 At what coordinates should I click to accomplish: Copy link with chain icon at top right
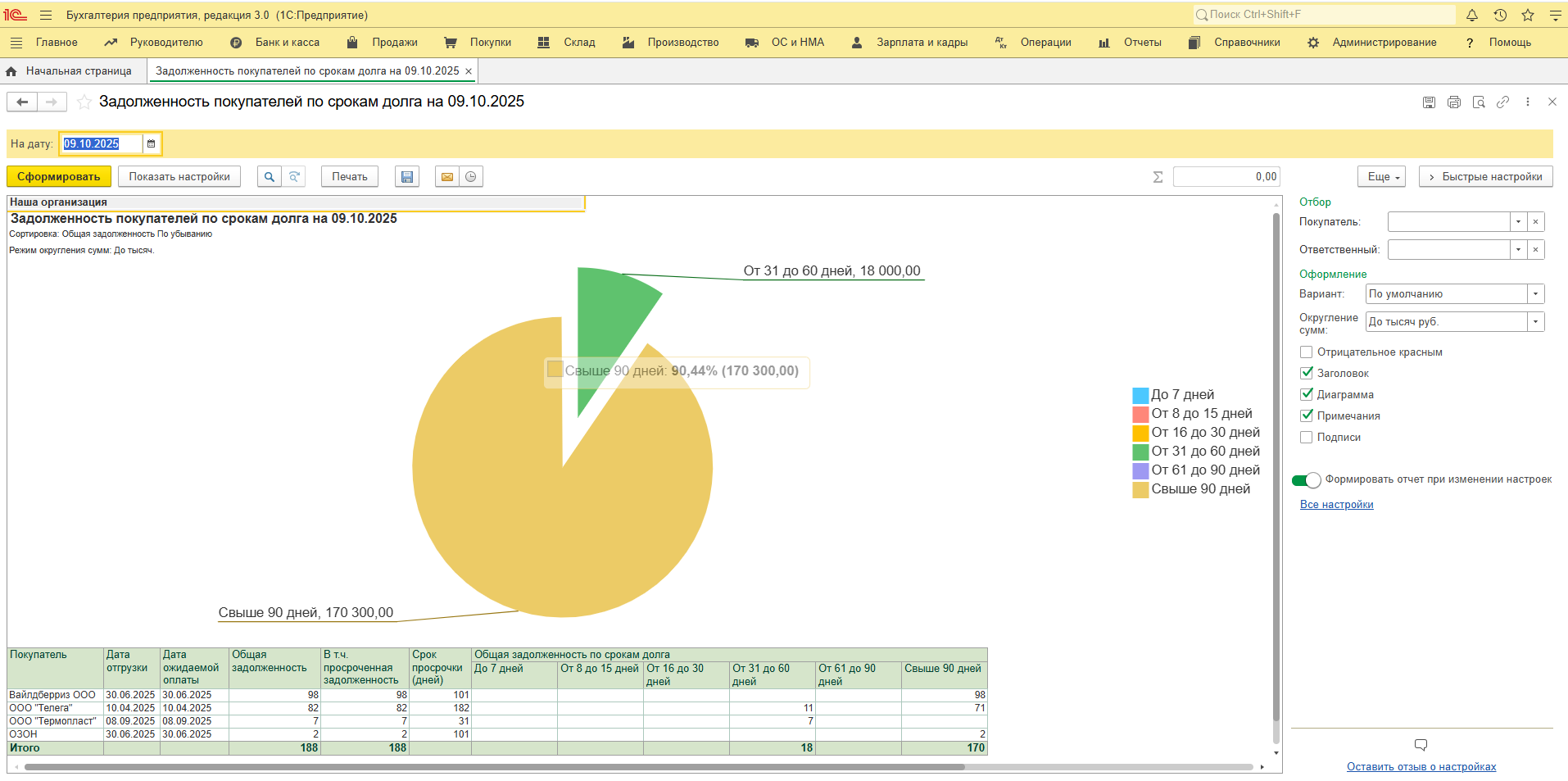coord(1502,102)
